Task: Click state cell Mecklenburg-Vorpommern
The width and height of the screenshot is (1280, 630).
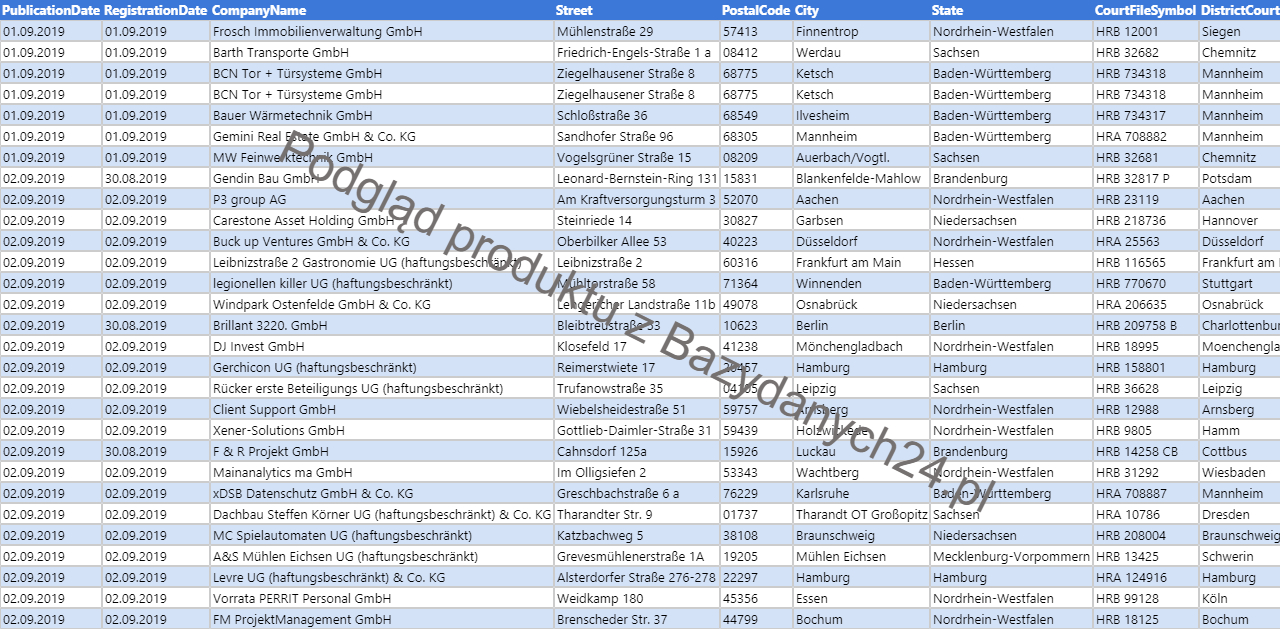Action: [x=1011, y=556]
